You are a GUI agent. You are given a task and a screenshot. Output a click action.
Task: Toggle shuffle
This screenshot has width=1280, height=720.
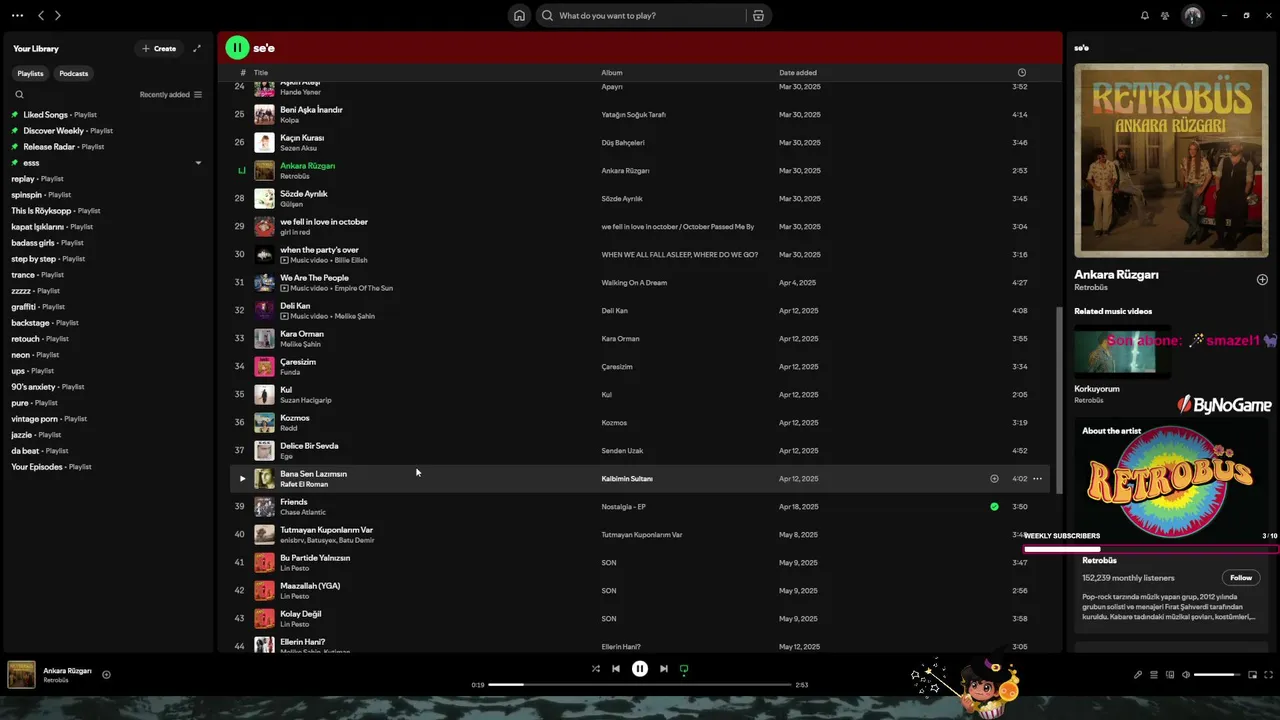[595, 669]
